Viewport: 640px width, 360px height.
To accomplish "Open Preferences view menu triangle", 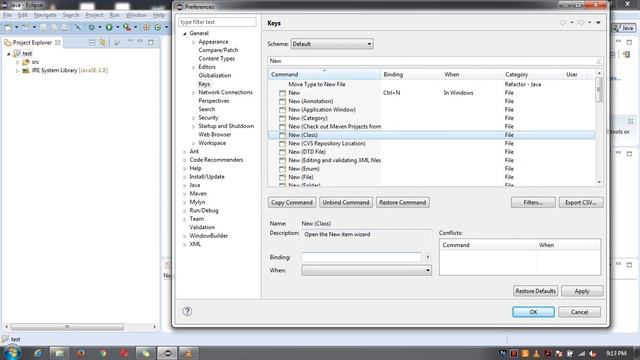I will tap(598, 23).
